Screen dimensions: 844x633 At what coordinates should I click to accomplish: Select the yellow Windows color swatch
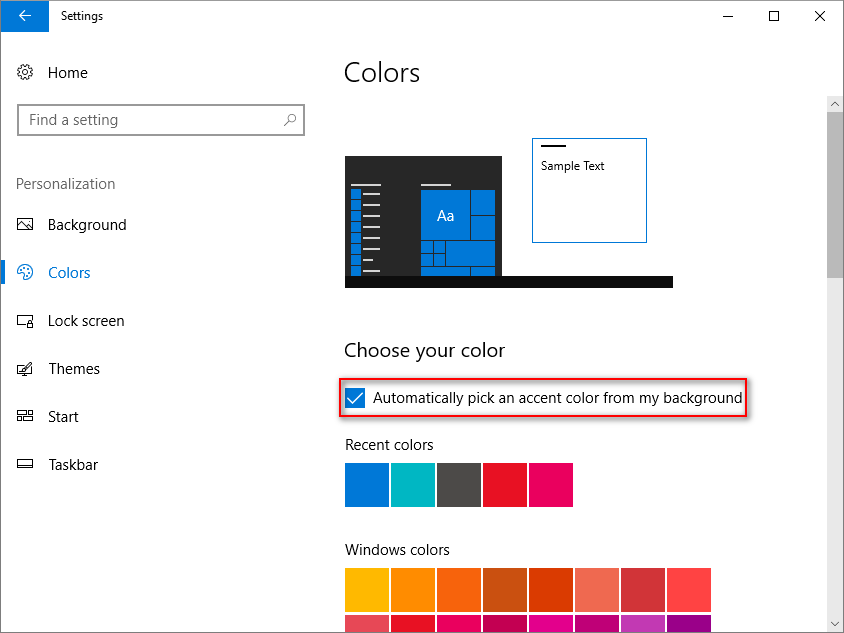pos(366,589)
